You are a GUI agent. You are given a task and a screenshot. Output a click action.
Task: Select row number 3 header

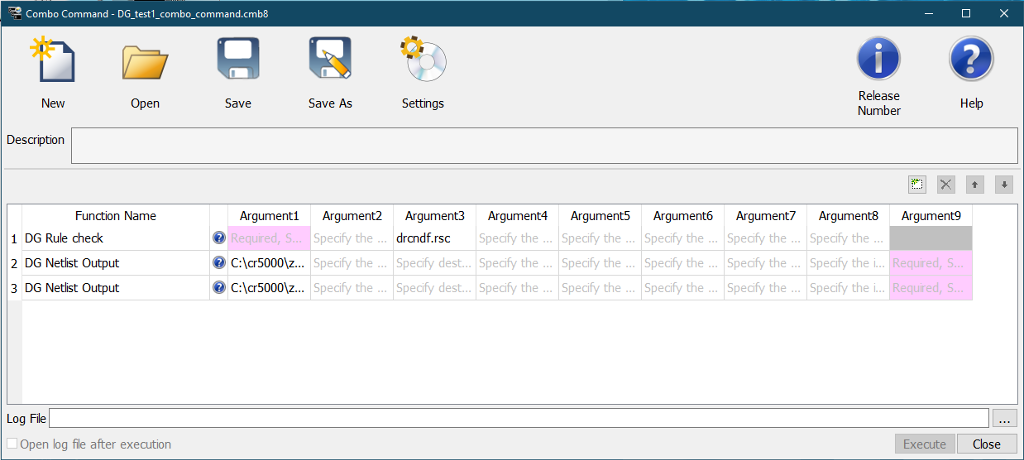coord(14,288)
